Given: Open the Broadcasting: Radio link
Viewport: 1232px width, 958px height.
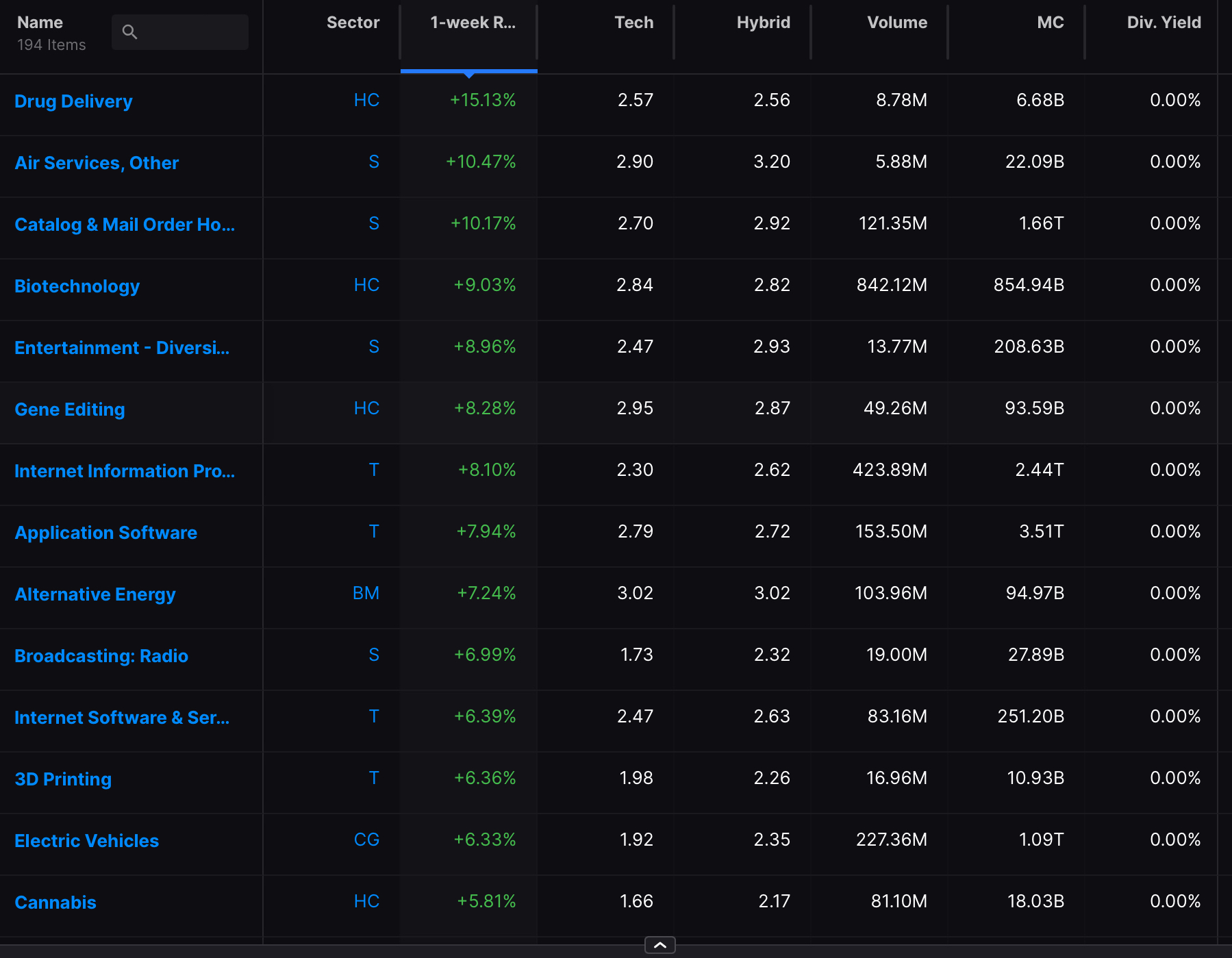Looking at the screenshot, I should (101, 656).
